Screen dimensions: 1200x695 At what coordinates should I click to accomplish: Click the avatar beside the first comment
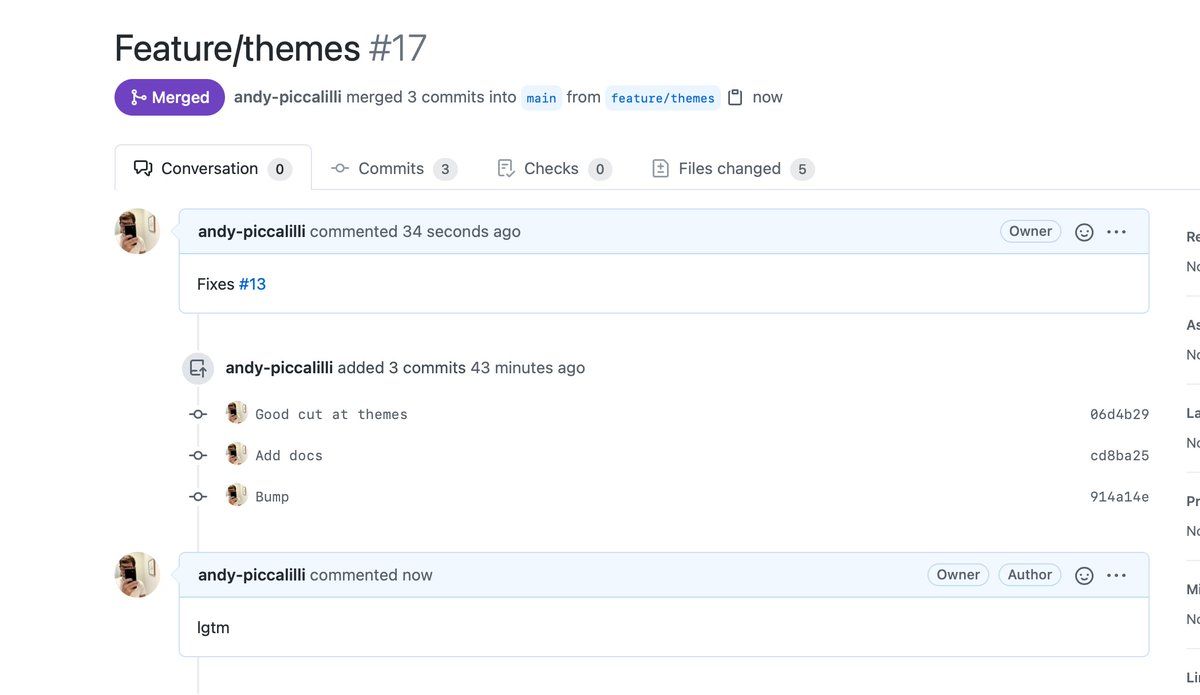click(x=138, y=232)
